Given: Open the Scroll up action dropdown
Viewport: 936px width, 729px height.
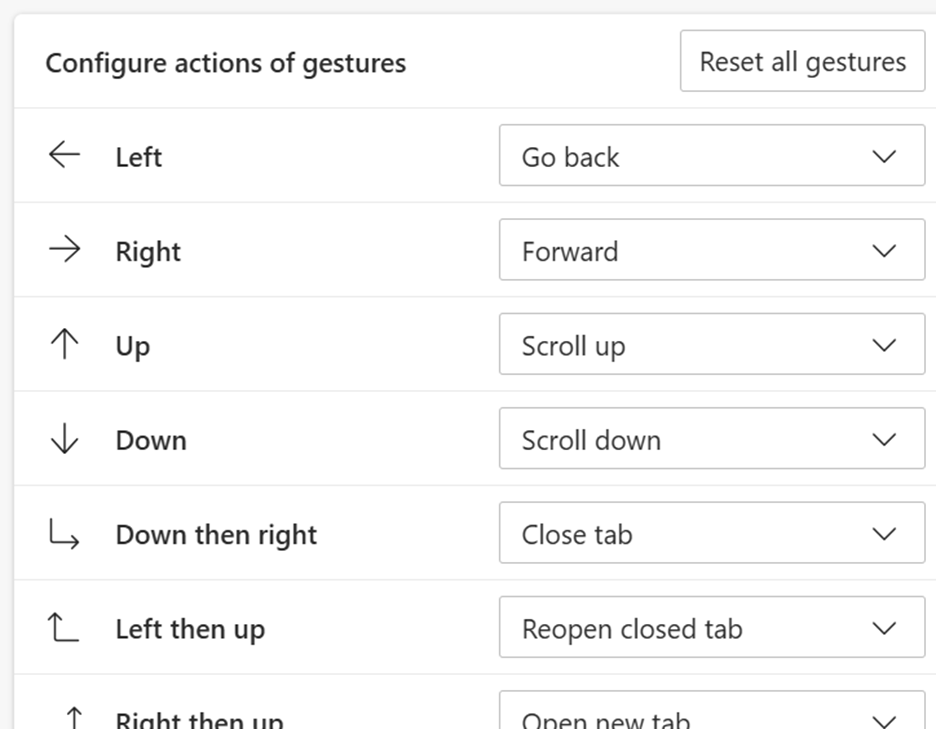Looking at the screenshot, I should 712,344.
